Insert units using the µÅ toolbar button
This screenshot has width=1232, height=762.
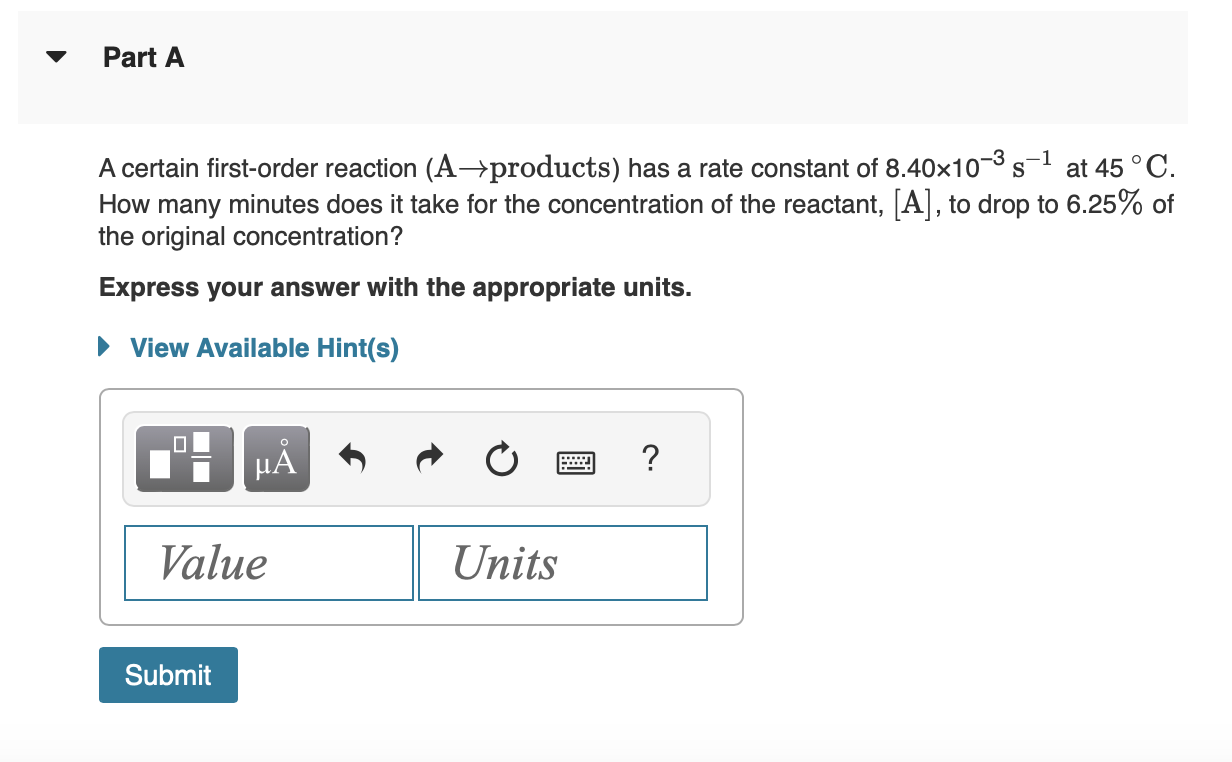click(276, 459)
